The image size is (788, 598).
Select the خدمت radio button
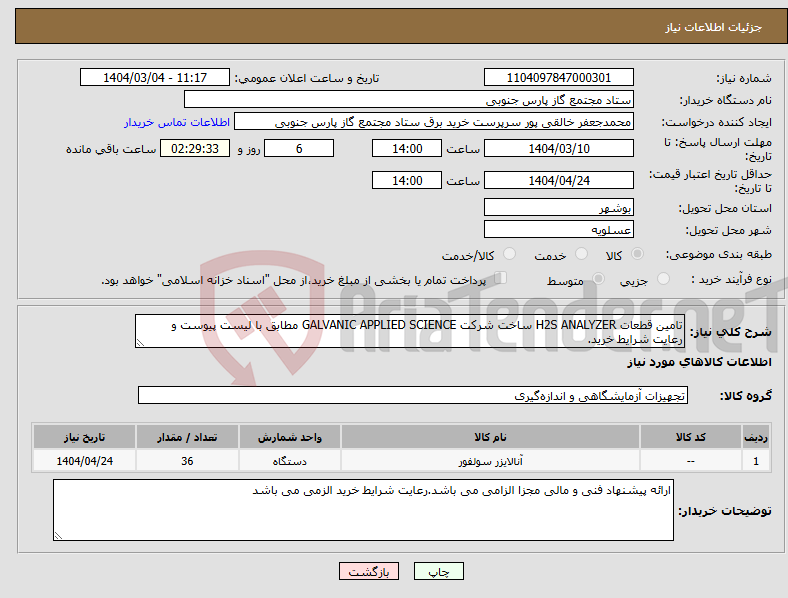pos(581,254)
